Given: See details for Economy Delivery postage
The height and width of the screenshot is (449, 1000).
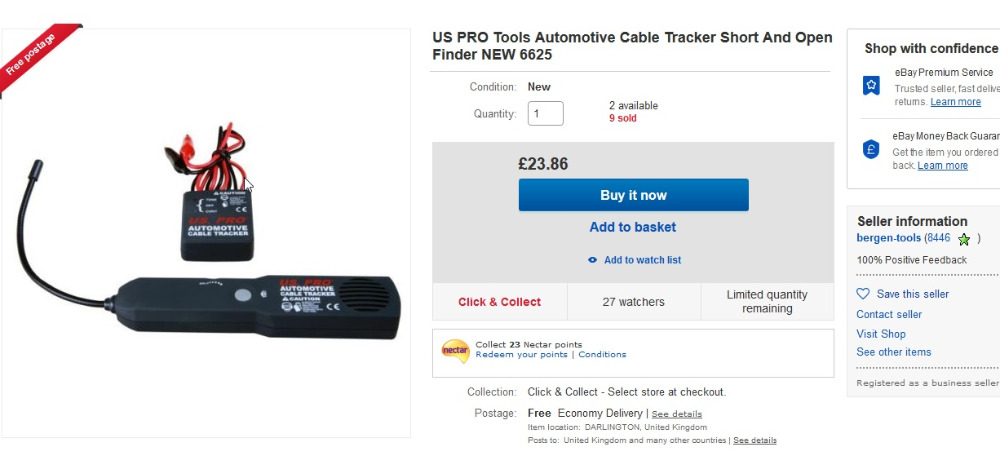Looking at the screenshot, I should [x=677, y=414].
